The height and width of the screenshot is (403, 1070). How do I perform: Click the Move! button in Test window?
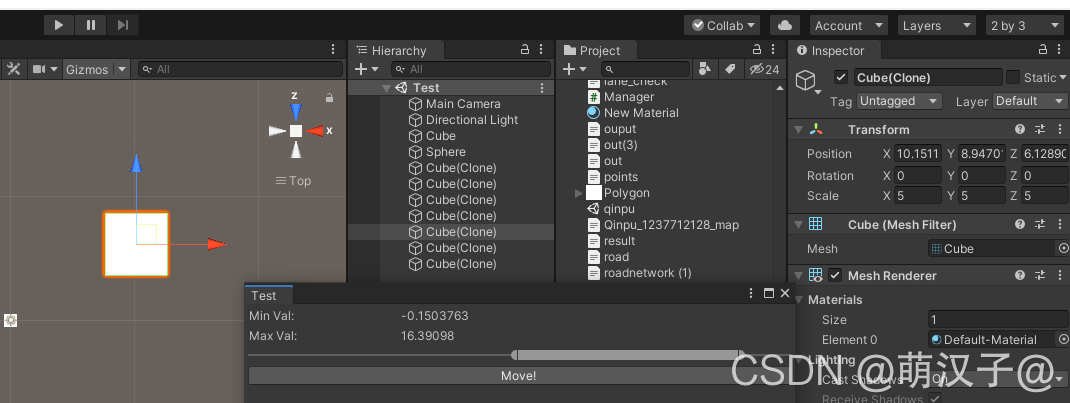(x=518, y=376)
